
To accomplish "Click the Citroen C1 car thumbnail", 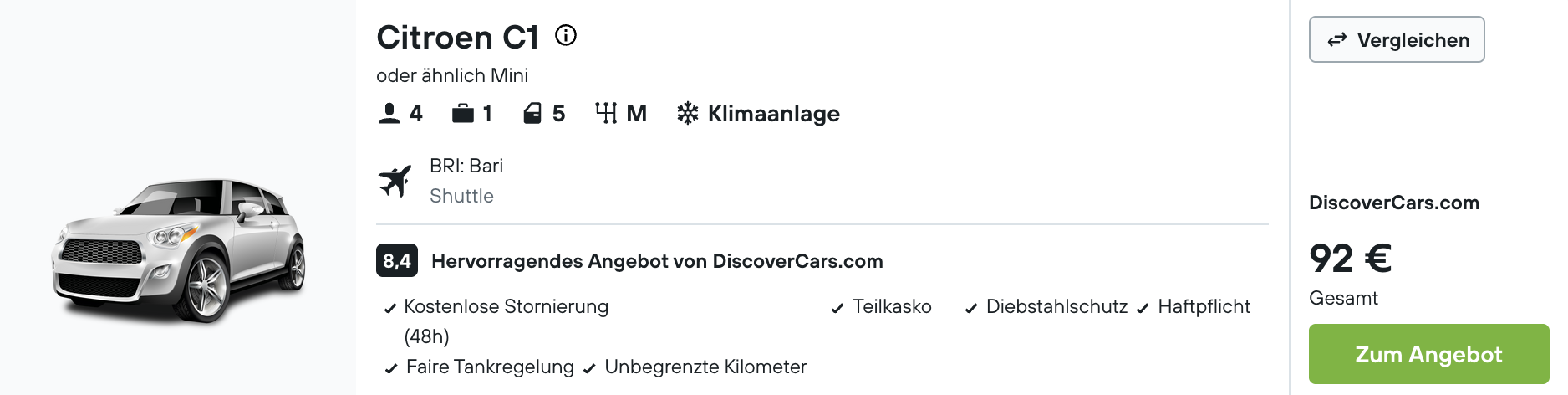I will 179,249.
